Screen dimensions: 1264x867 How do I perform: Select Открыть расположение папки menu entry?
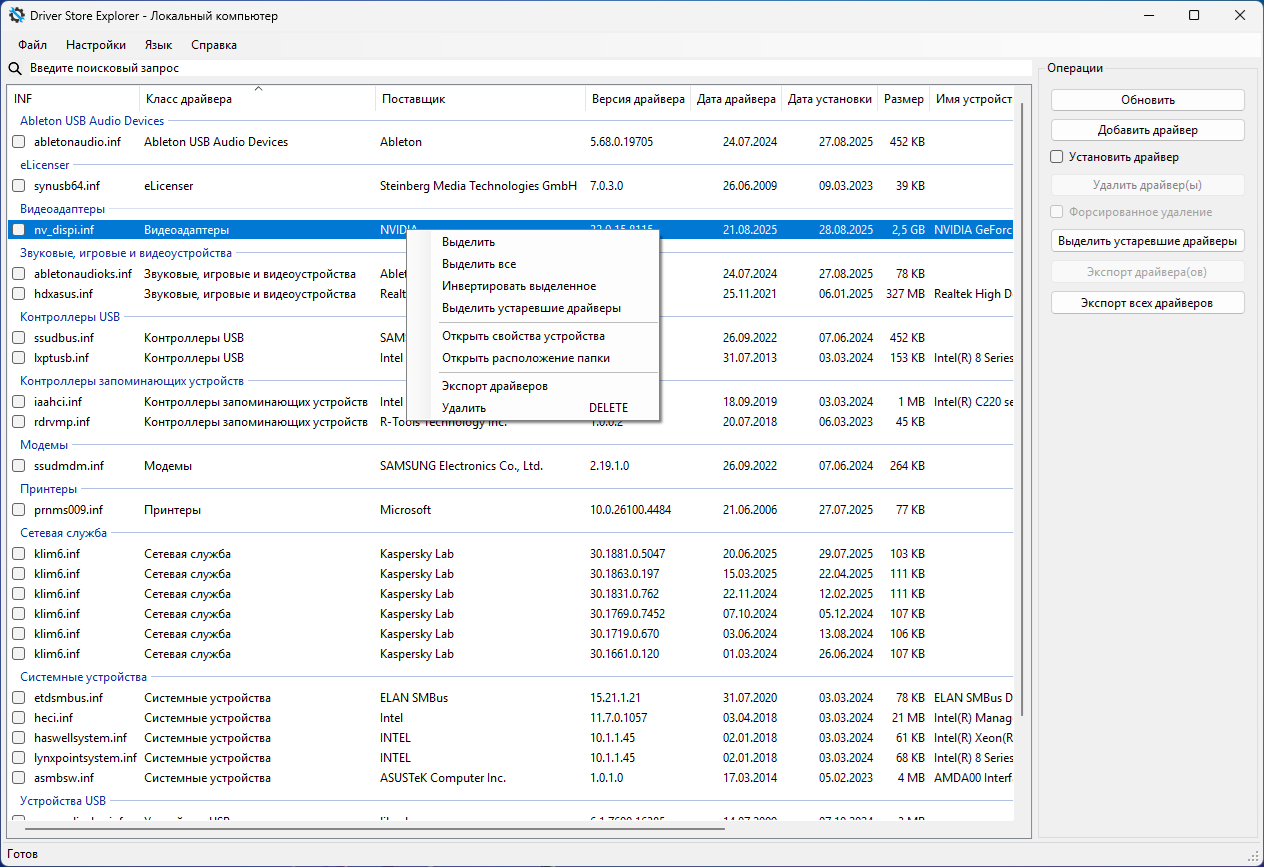tap(525, 358)
